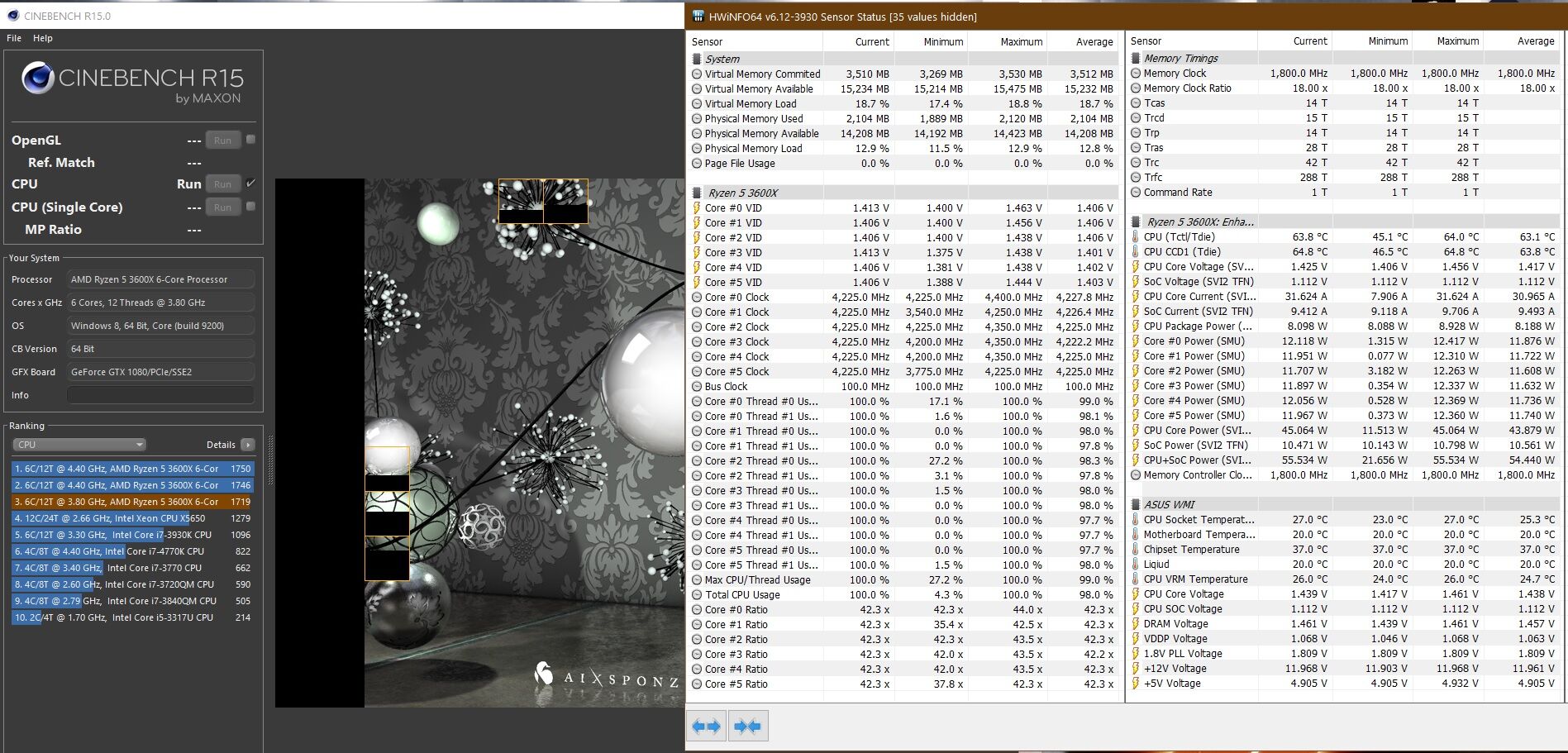Select the Intel Core i7-3840QM ranking row
The image size is (1568, 753).
[132, 601]
